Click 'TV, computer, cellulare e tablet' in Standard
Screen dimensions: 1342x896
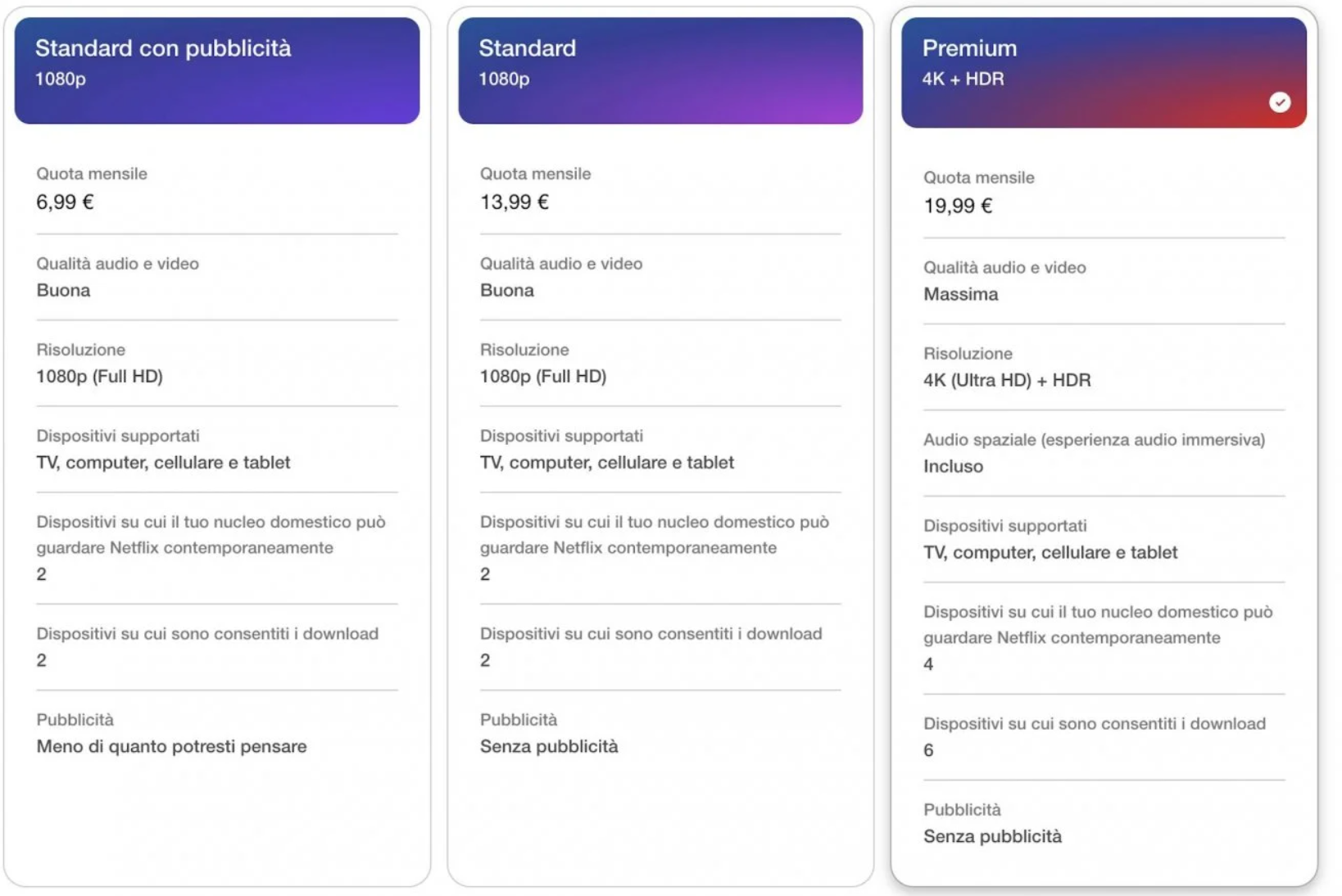pyautogui.click(x=606, y=462)
